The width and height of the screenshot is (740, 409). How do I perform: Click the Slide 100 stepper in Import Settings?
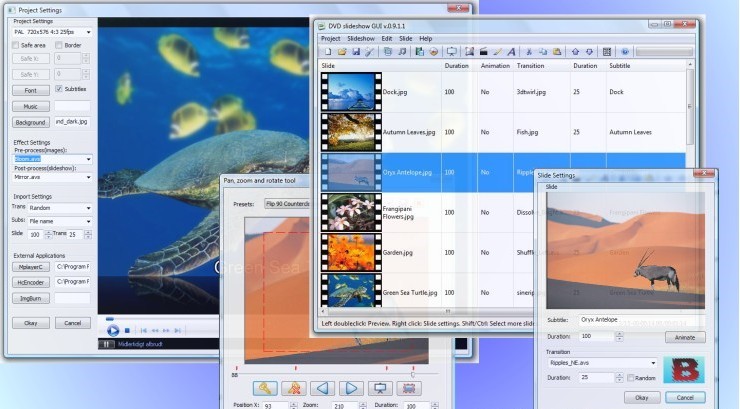48,234
